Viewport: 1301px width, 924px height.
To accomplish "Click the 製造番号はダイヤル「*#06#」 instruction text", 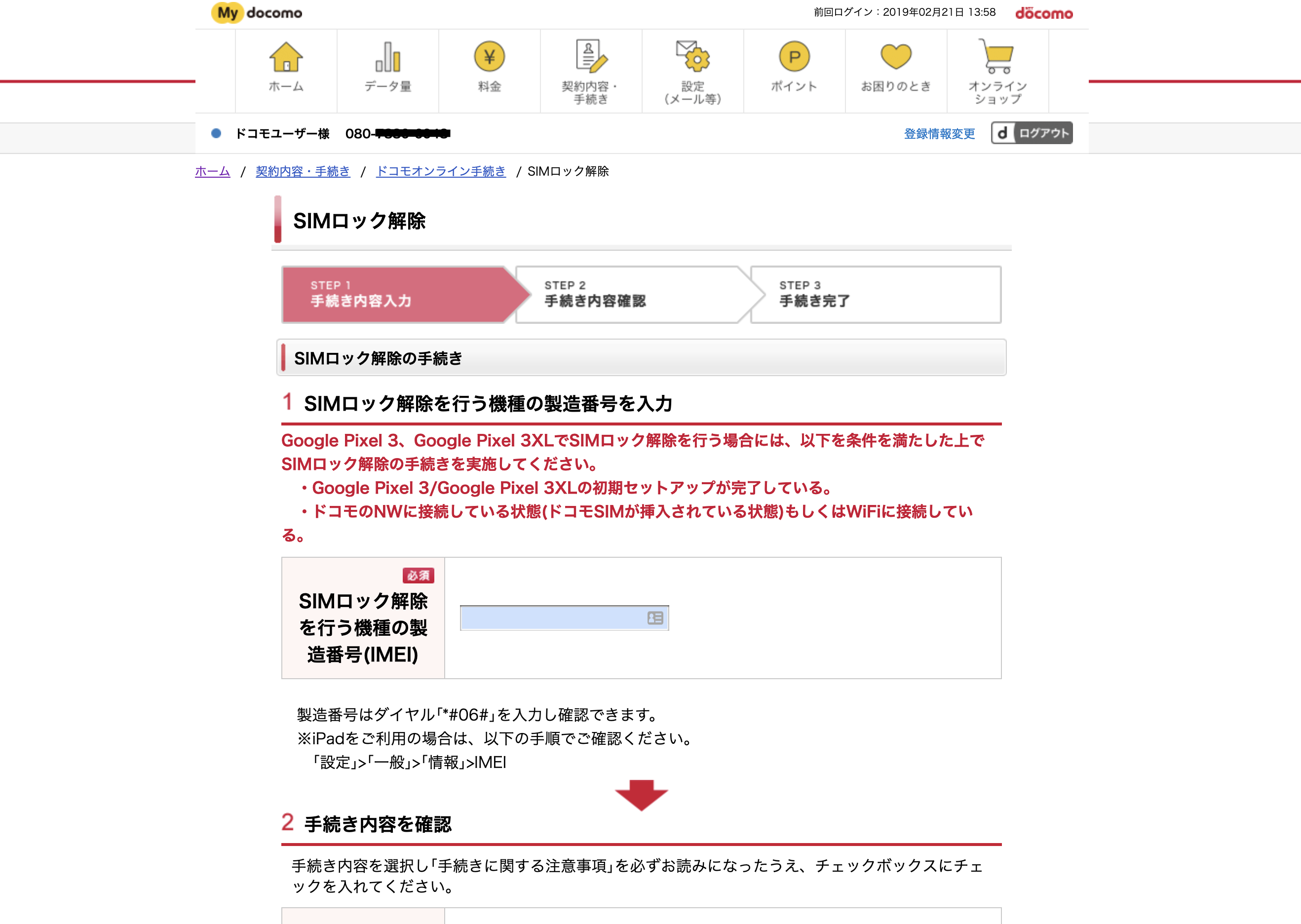I will coord(478,715).
